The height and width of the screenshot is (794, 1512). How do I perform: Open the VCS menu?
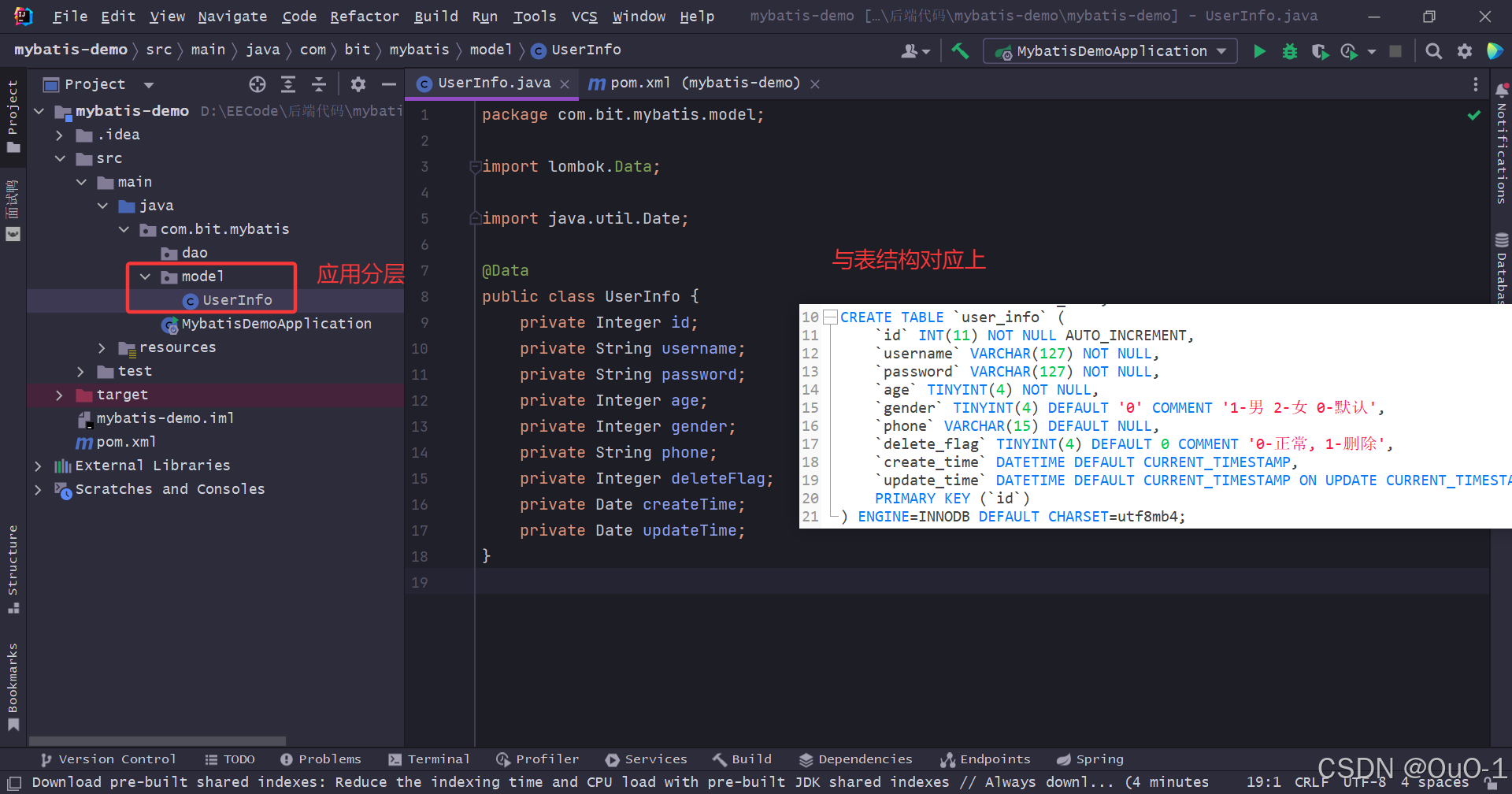(x=584, y=17)
